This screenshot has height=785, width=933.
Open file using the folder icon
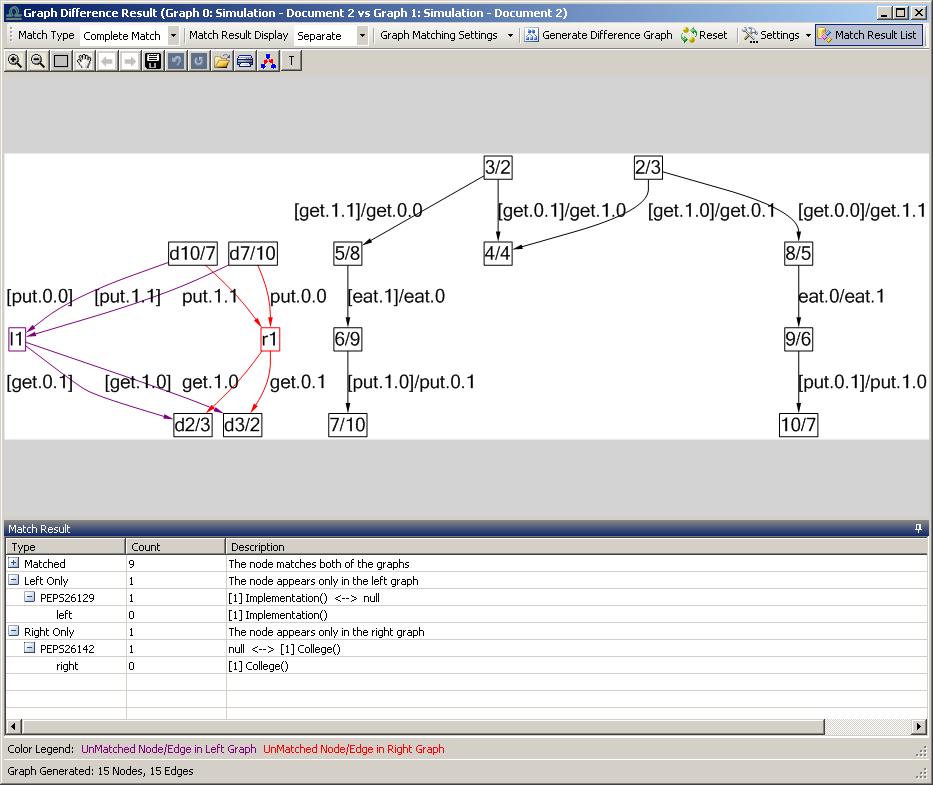[x=222, y=61]
